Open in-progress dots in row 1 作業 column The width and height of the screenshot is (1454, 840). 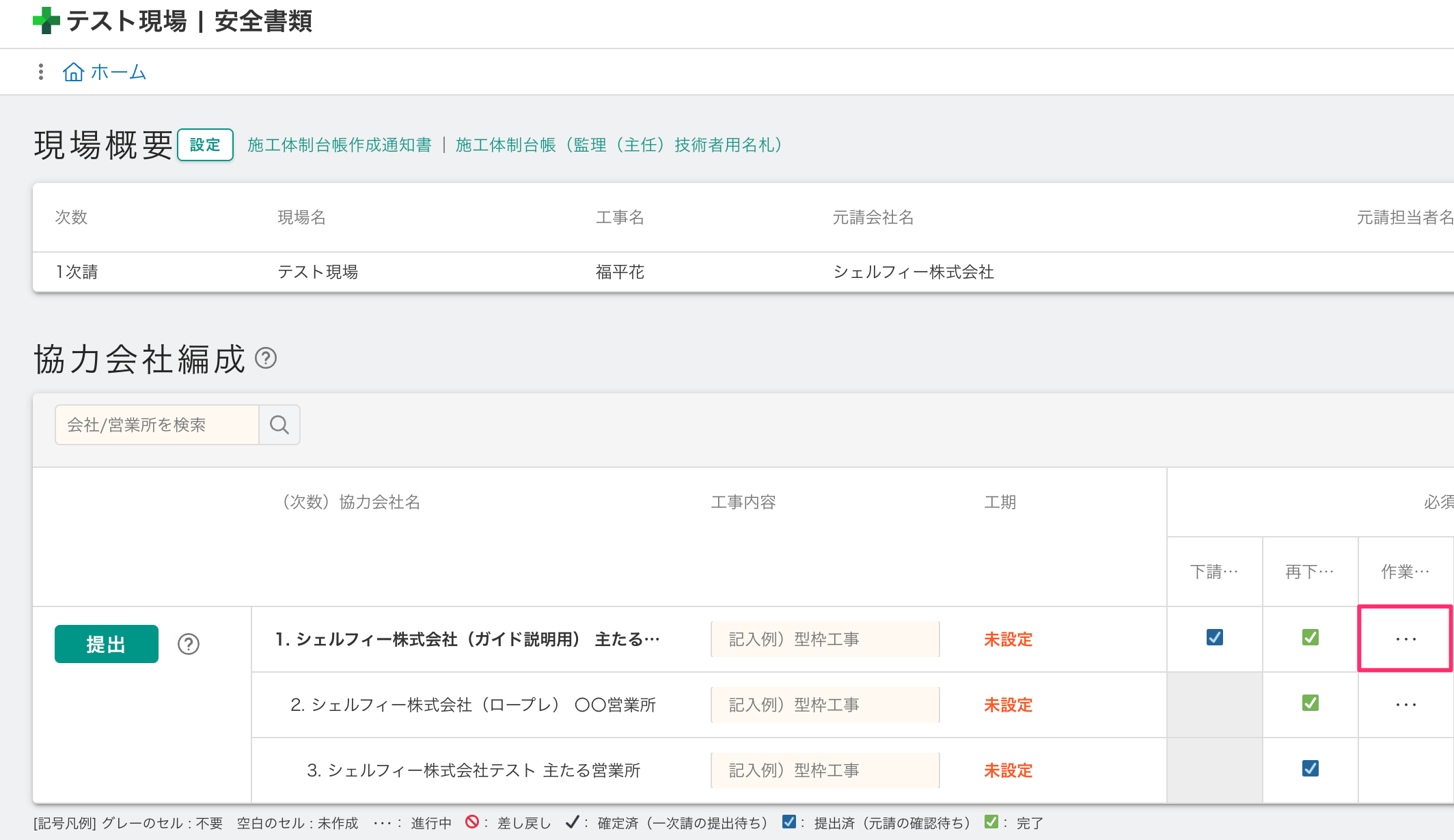(1405, 639)
